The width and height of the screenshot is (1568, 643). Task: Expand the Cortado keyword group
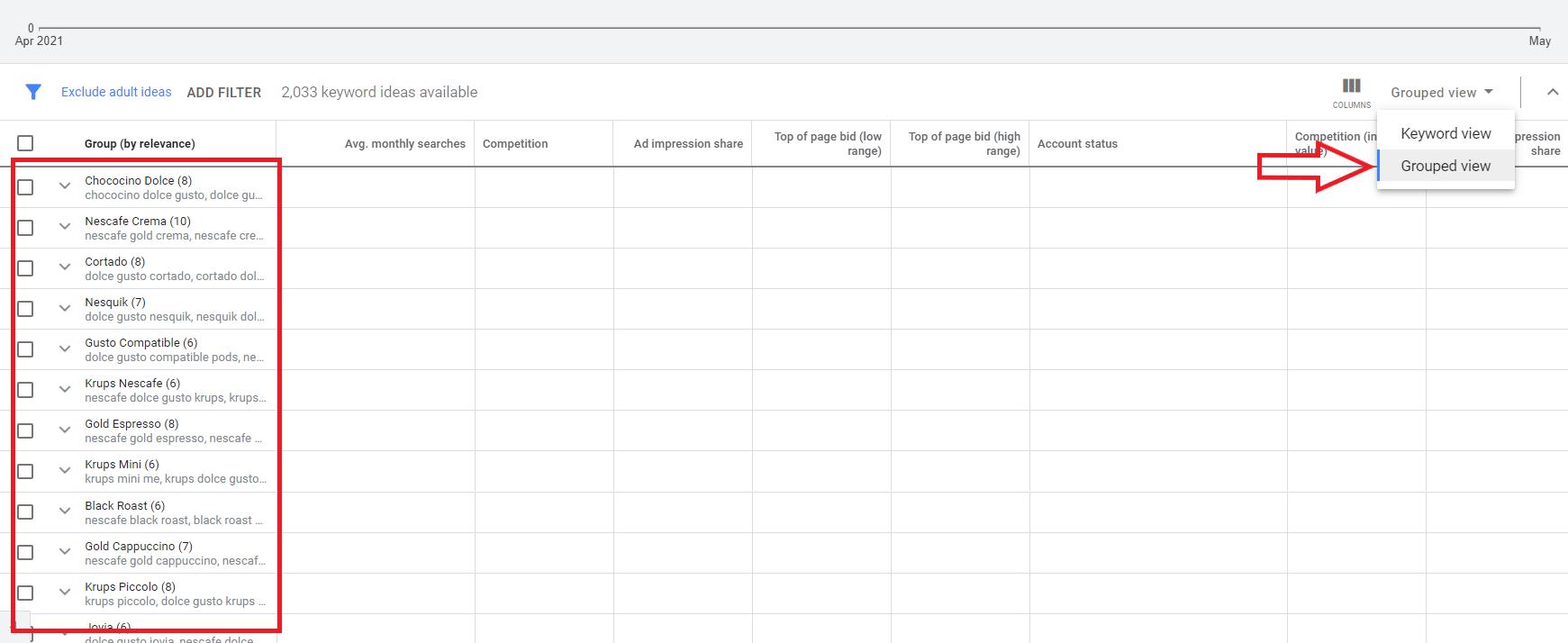click(65, 267)
